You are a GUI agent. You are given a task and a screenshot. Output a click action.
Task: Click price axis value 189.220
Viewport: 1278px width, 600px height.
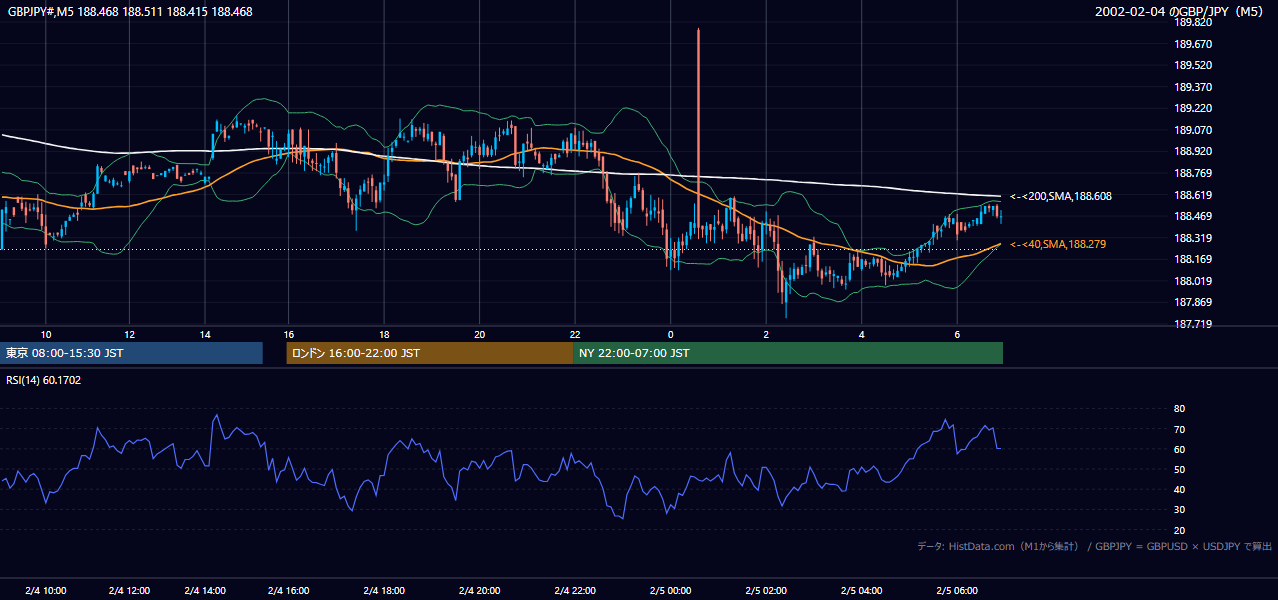[x=1192, y=109]
